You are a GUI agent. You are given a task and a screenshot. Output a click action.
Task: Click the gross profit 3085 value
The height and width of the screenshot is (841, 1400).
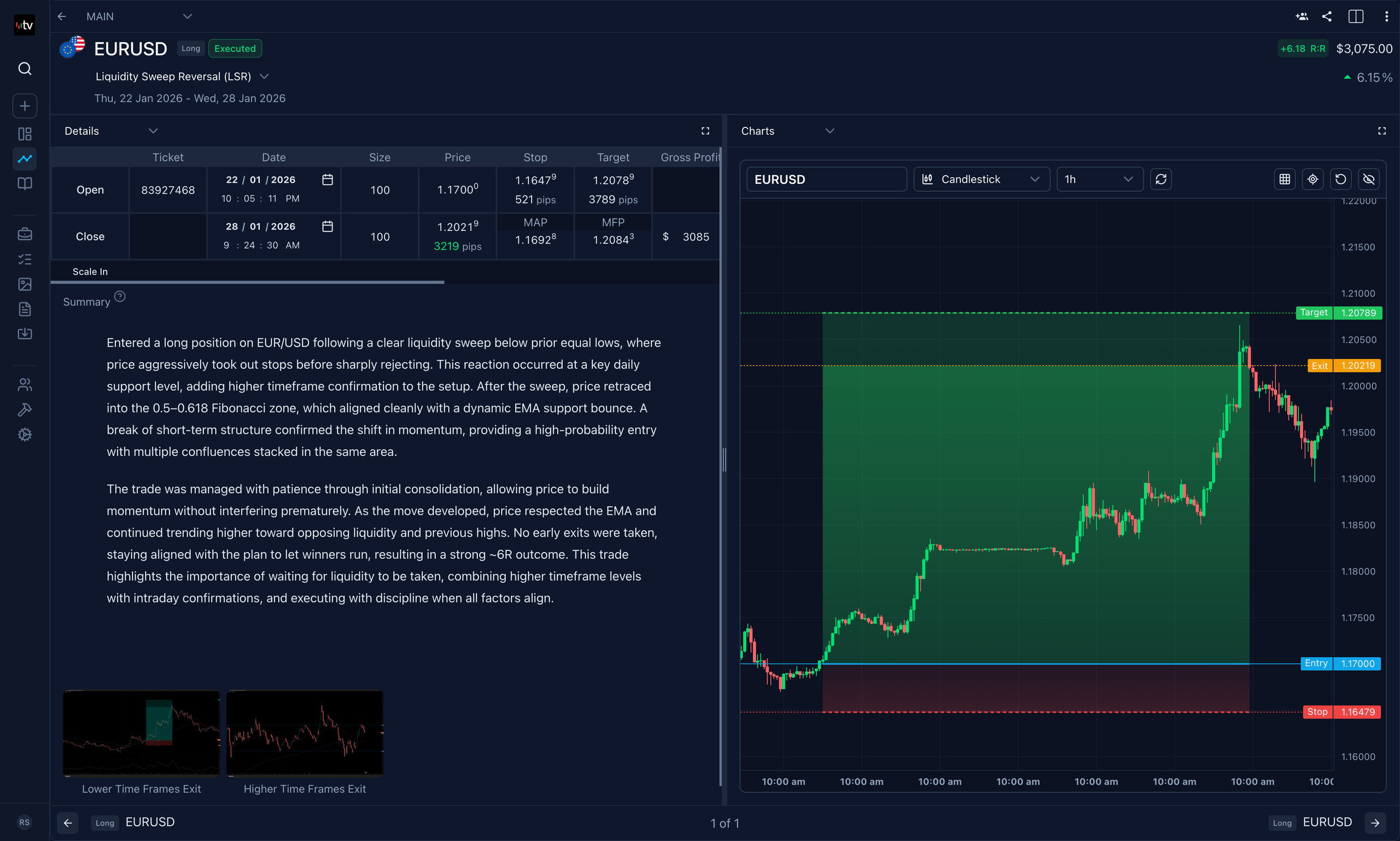696,236
